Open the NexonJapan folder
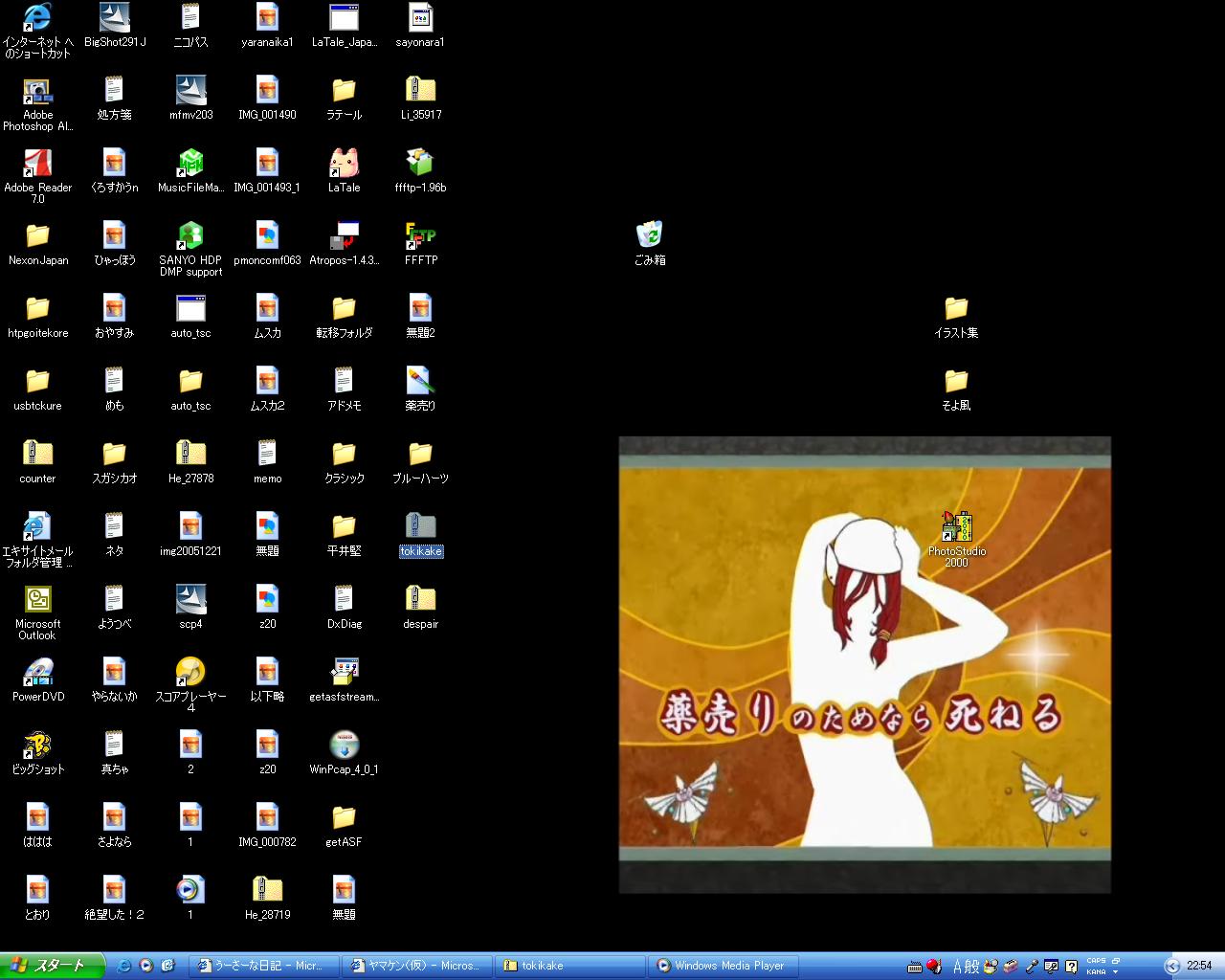1225x980 pixels. click(38, 243)
